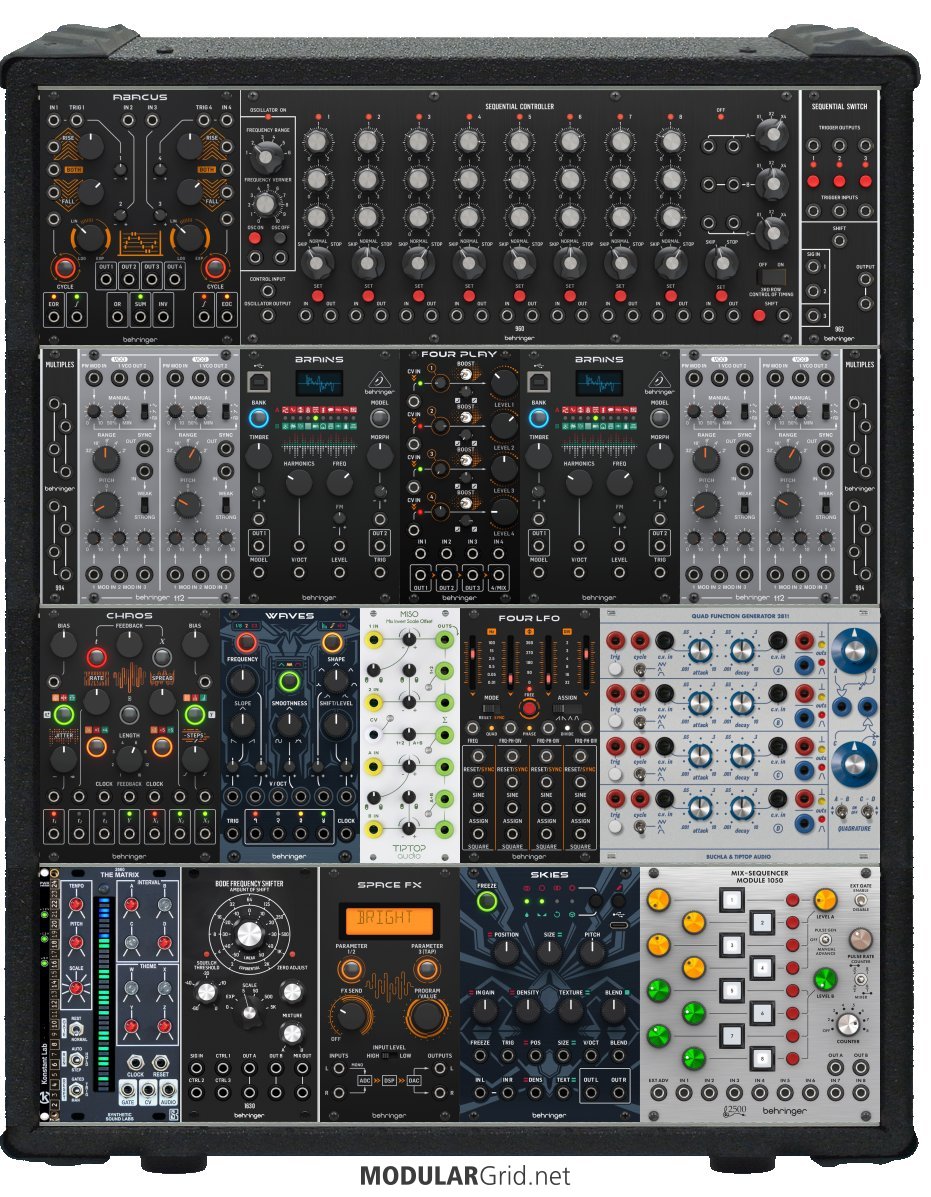Click the red SHIFT button on the 960
The width and height of the screenshot is (931, 1197).
[x=759, y=315]
